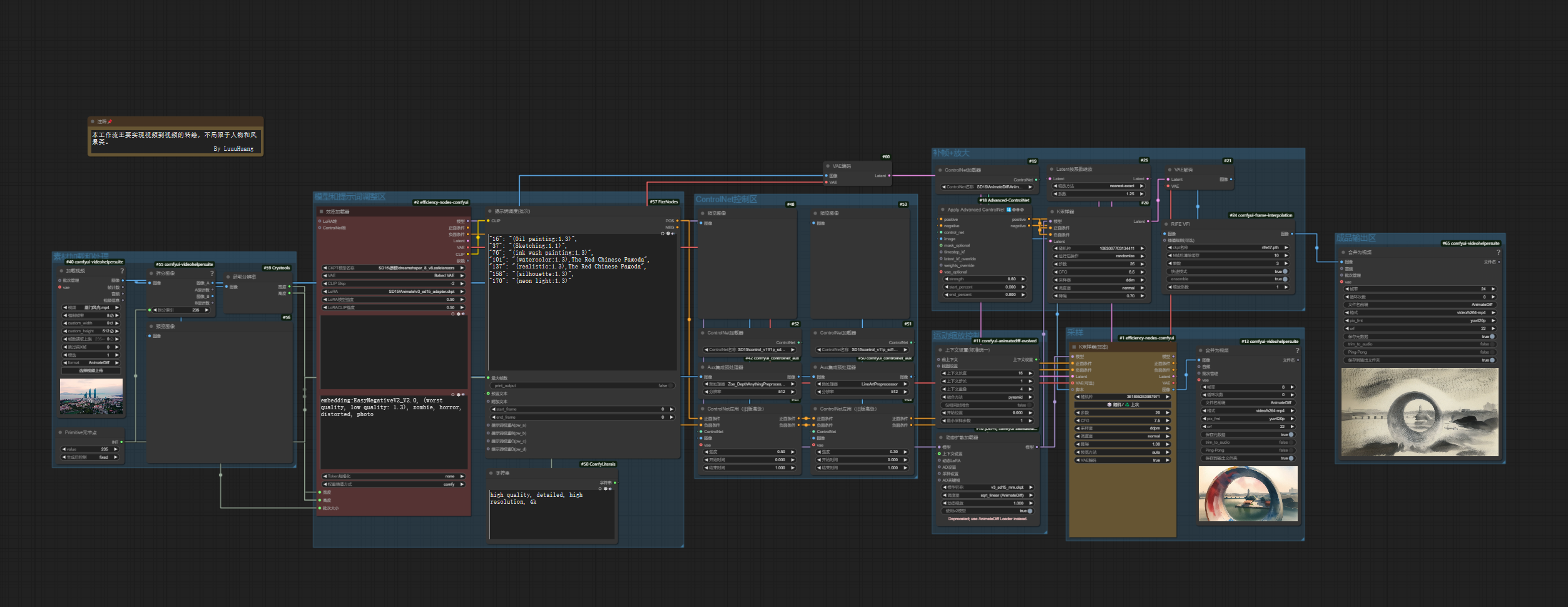Toggle ensemble in RIFE VFI node

click(1228, 279)
